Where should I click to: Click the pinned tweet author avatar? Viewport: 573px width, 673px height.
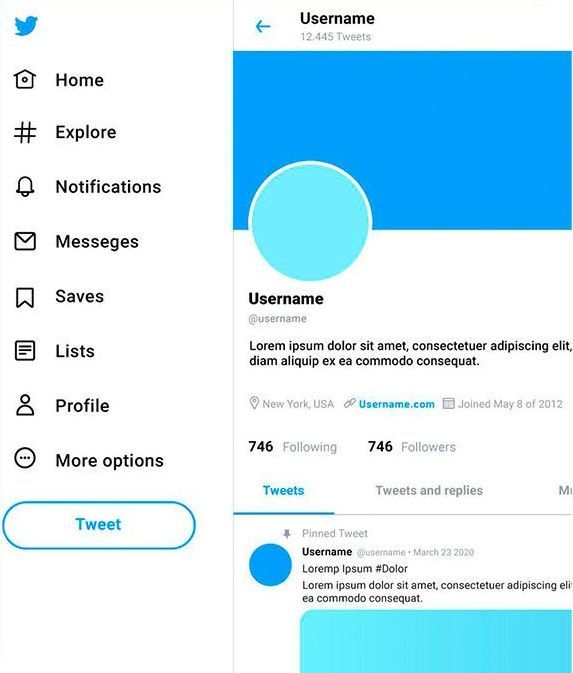click(x=270, y=565)
